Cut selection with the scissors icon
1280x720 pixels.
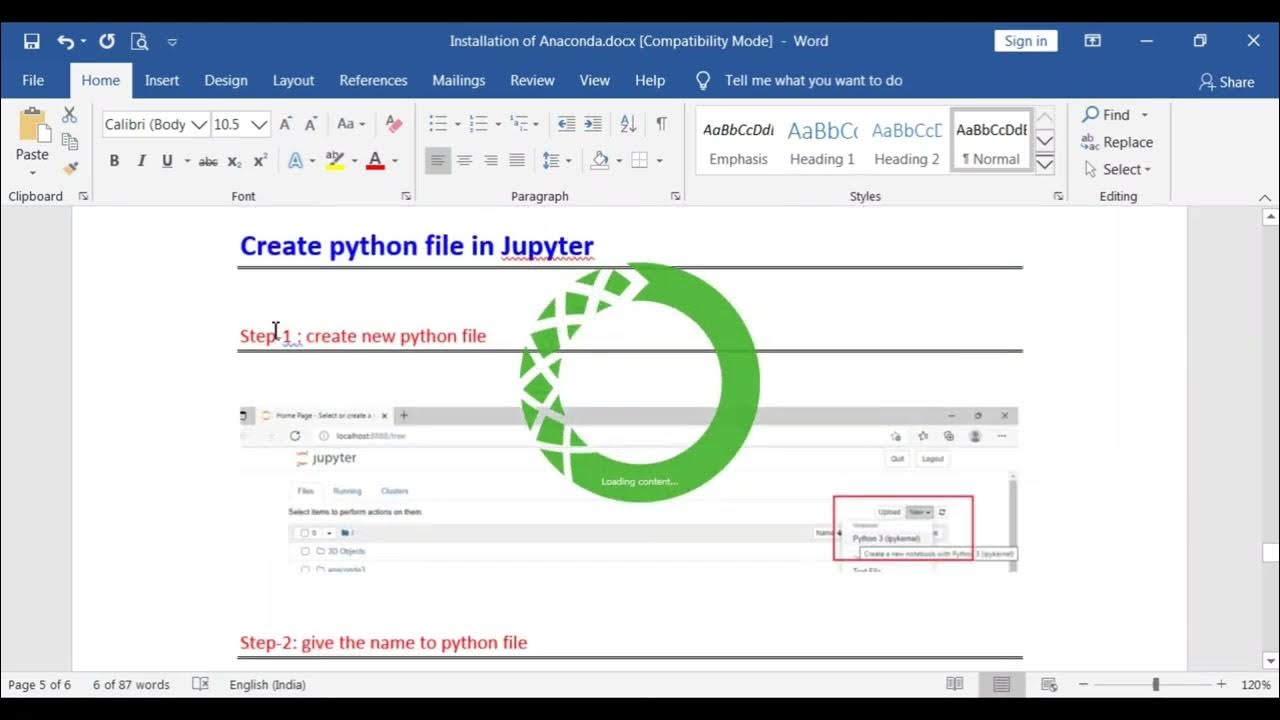tap(69, 115)
